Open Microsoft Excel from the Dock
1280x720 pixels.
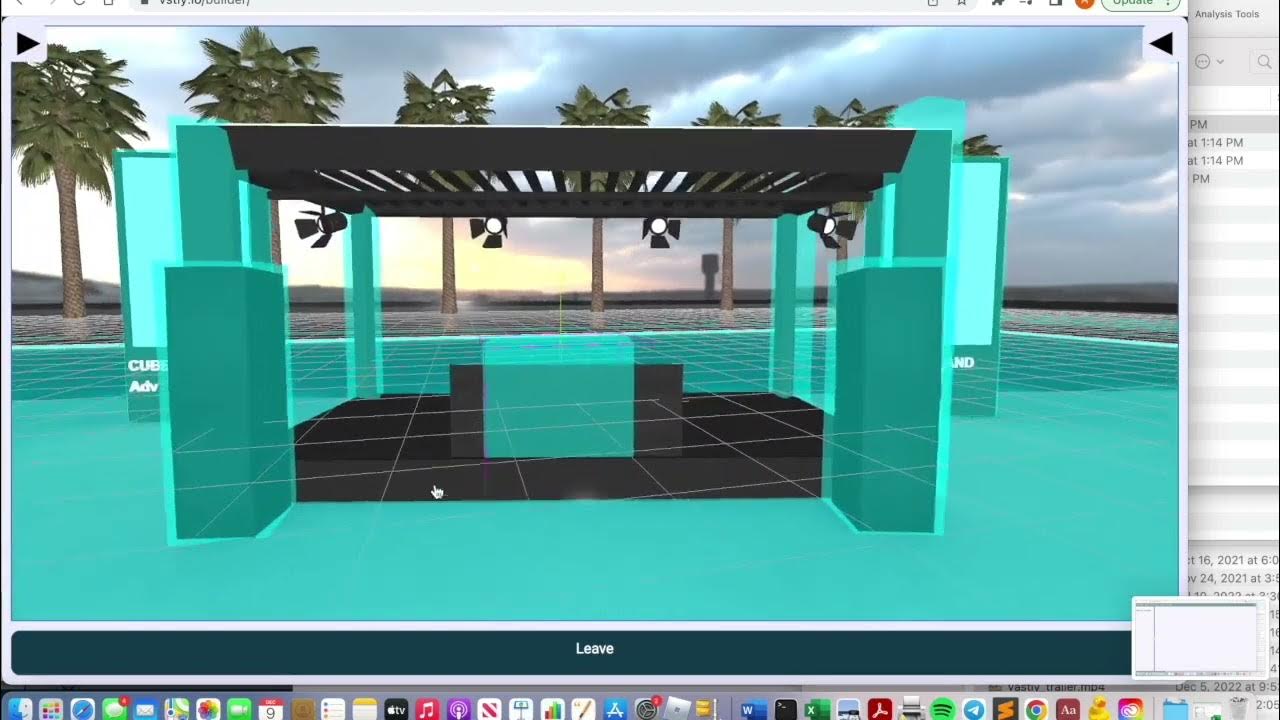[x=816, y=709]
